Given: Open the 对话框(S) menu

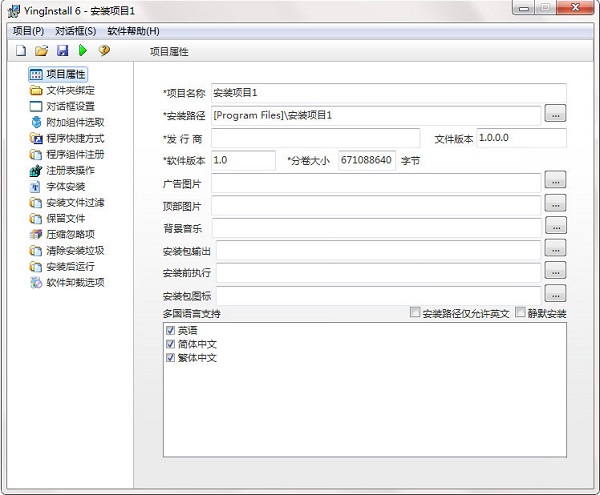Looking at the screenshot, I should (x=75, y=31).
